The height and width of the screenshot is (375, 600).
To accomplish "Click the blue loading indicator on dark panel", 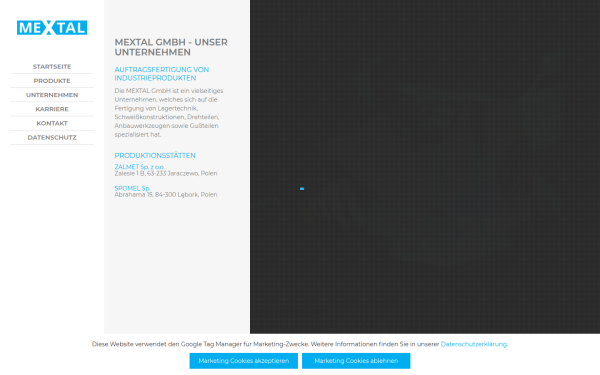I will (302, 189).
